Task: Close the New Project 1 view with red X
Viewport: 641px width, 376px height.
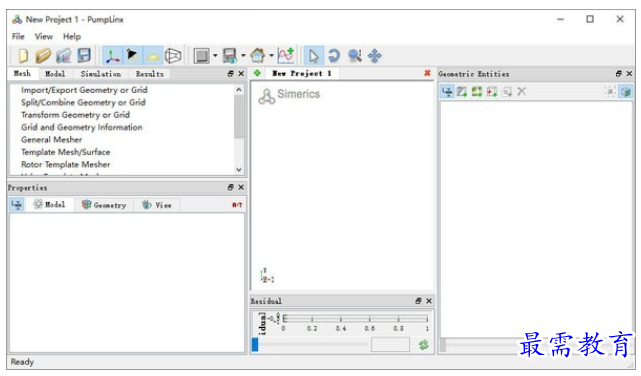Action: pos(427,73)
